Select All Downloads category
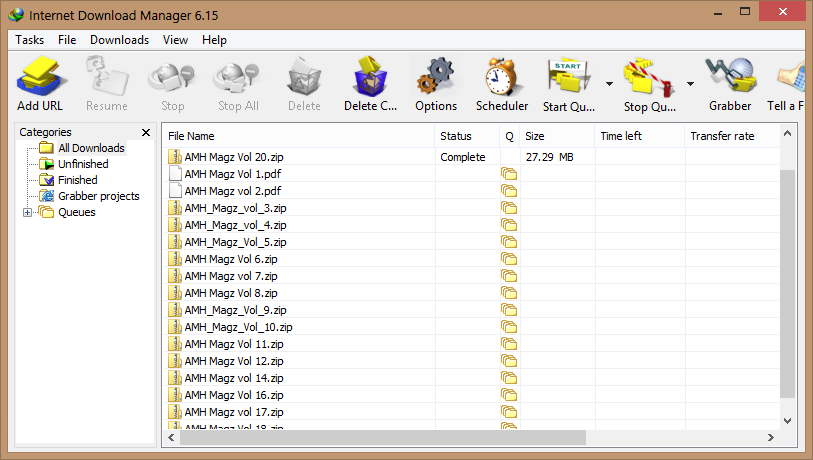Screen dimensions: 813x460 click(x=91, y=148)
